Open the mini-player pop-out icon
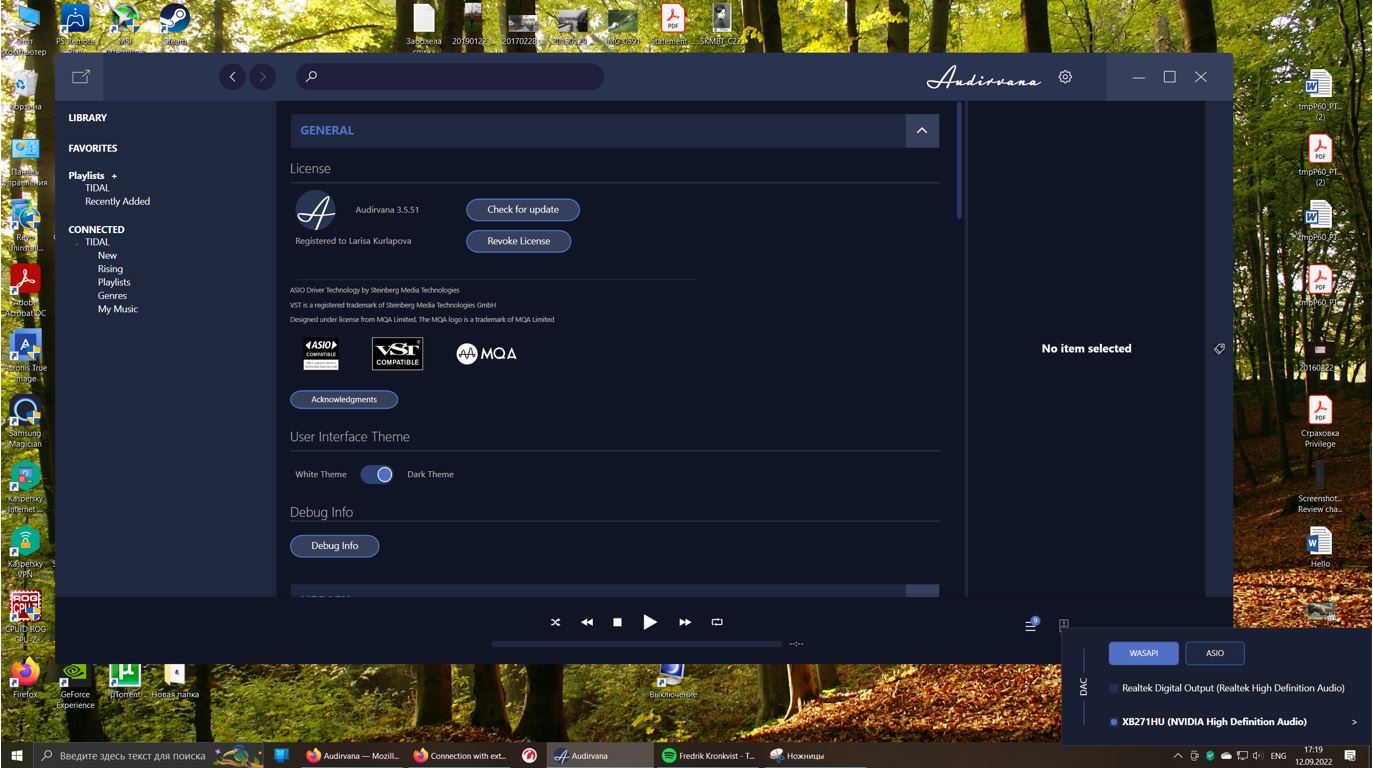The image size is (1373, 768). [x=81, y=77]
